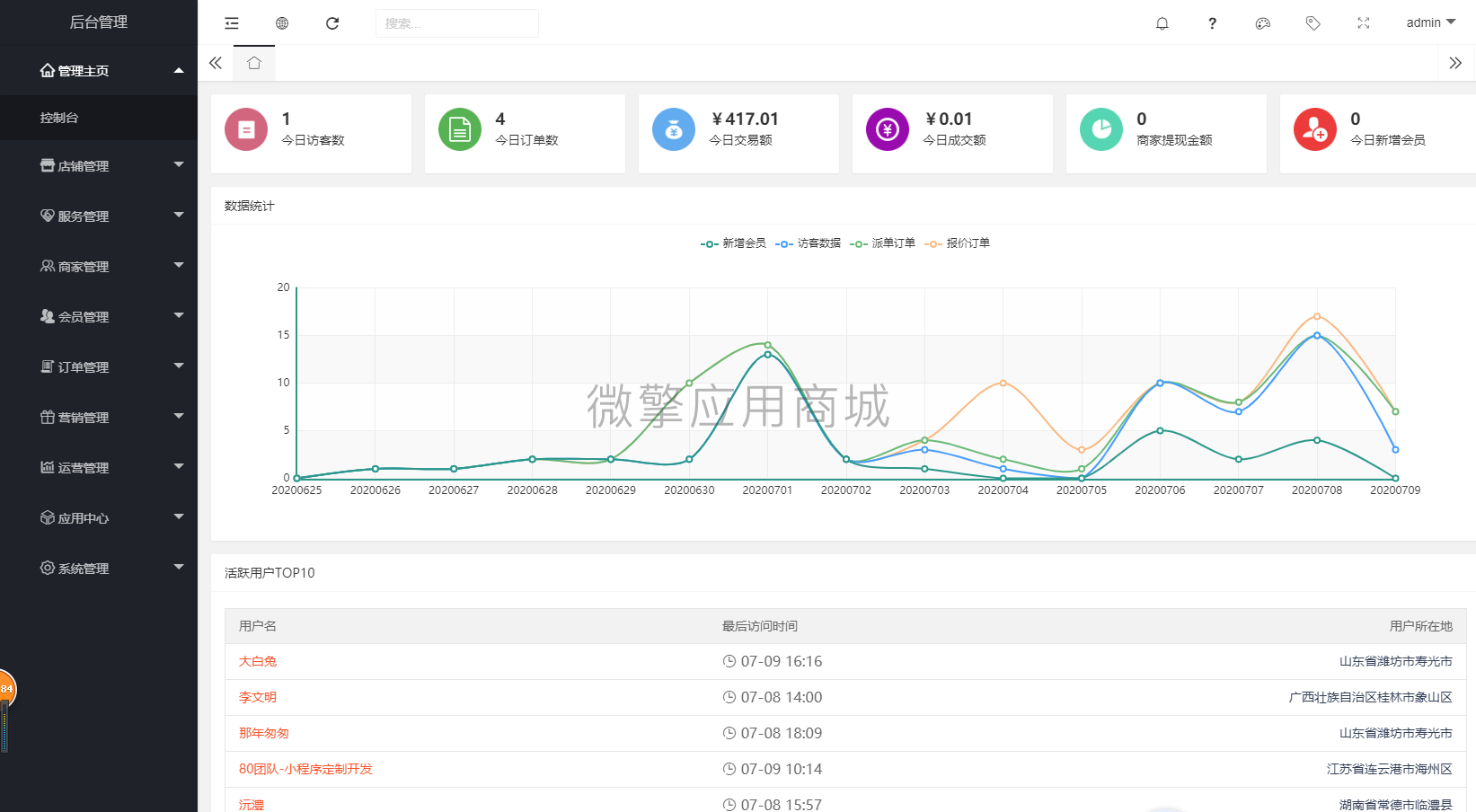Open user link 那年匆匆
The height and width of the screenshot is (812, 1476).
[x=264, y=733]
